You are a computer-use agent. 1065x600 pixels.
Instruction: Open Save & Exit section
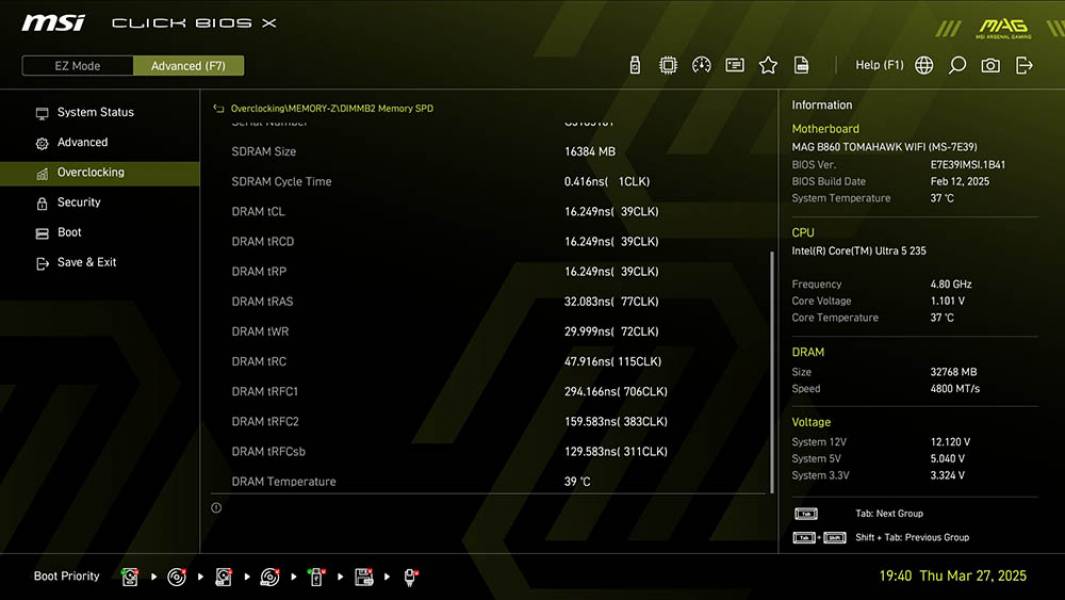point(100,262)
